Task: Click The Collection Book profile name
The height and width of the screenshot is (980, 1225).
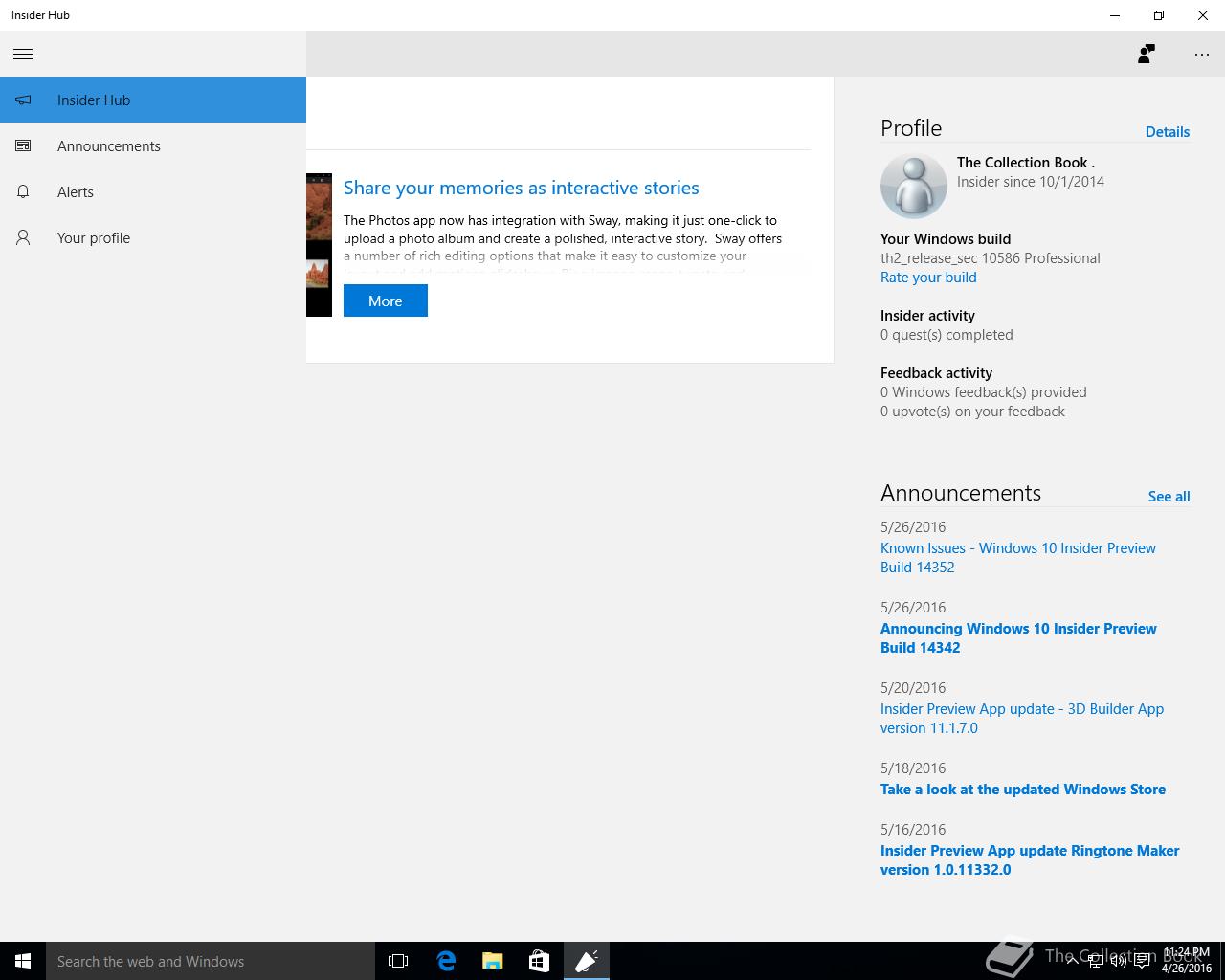Action: pos(1026,163)
